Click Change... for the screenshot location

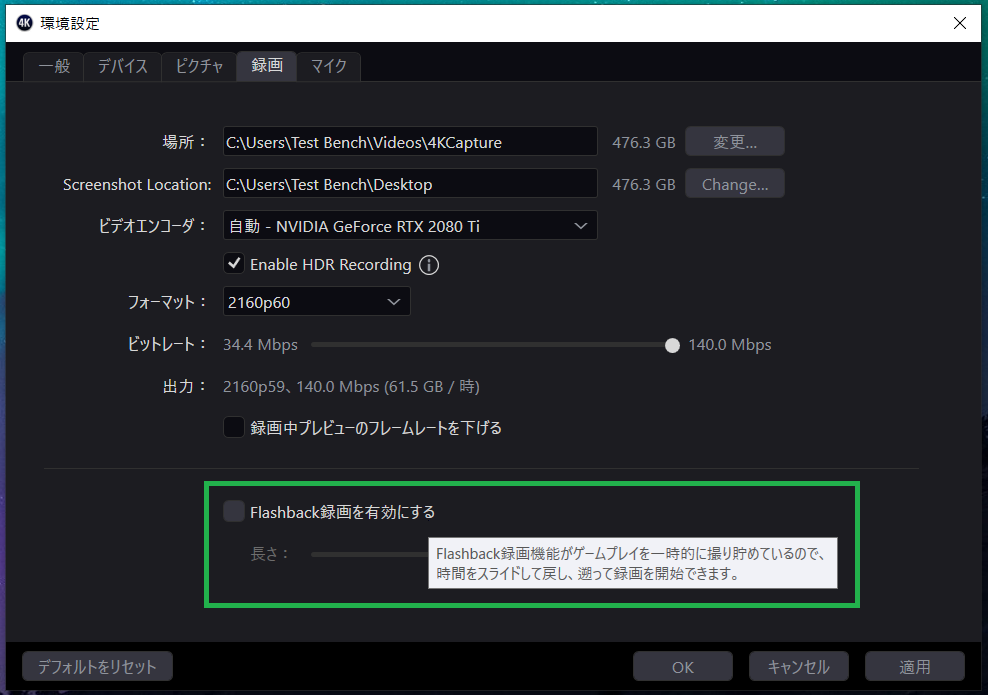(x=735, y=184)
